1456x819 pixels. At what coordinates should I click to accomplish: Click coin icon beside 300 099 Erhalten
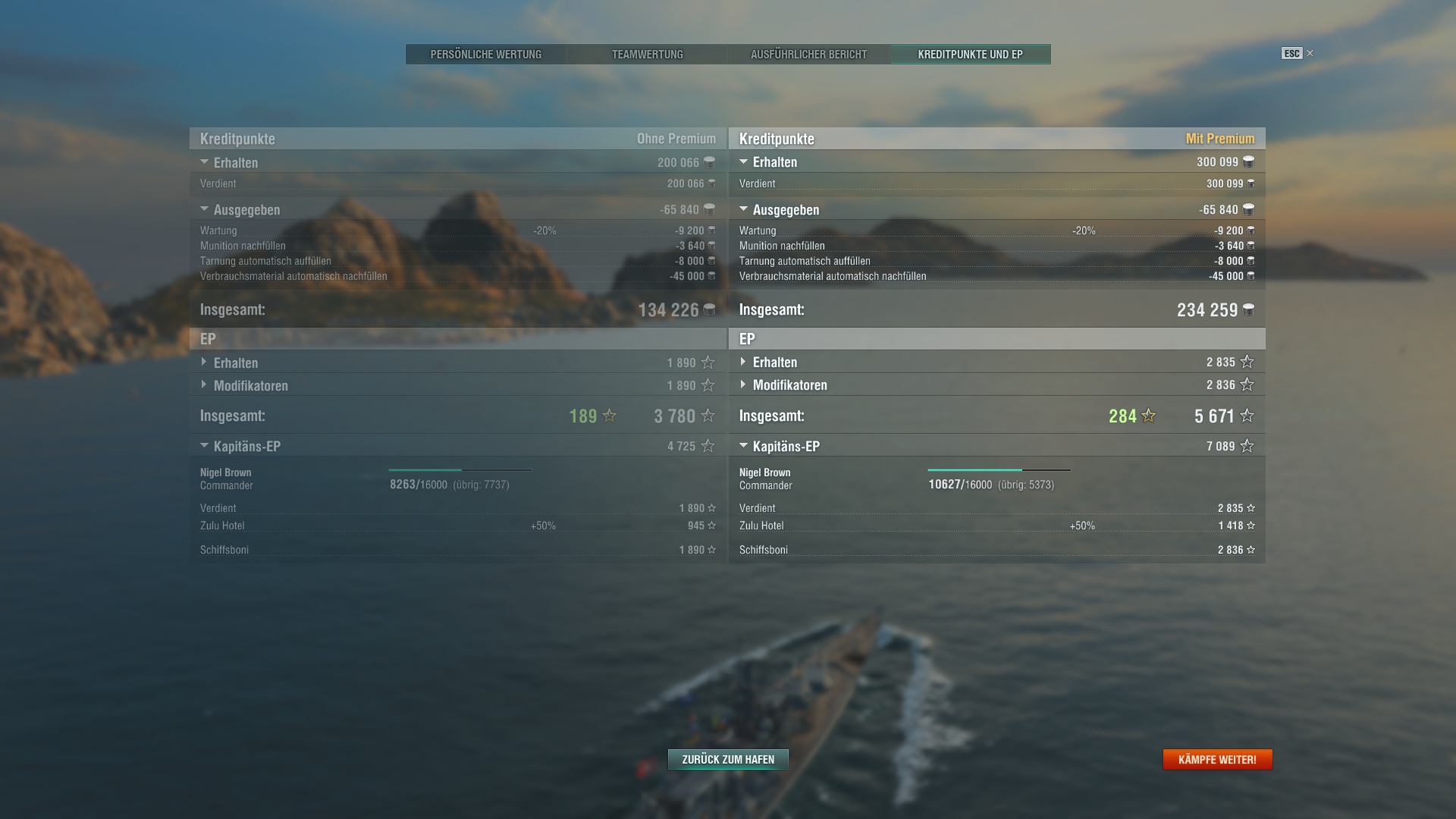(1248, 162)
